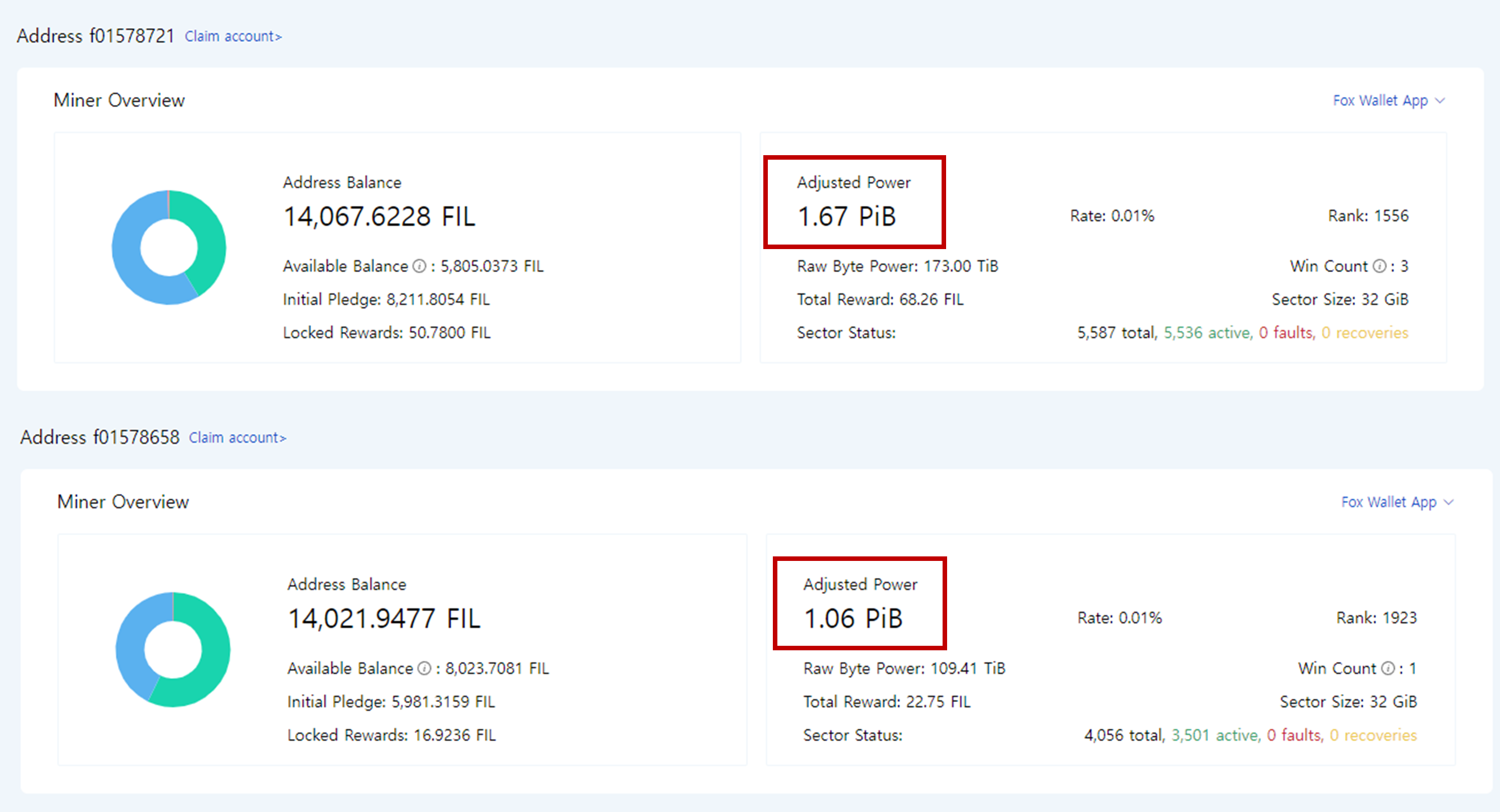Click info icon next to Win Count 3

[x=1379, y=266]
